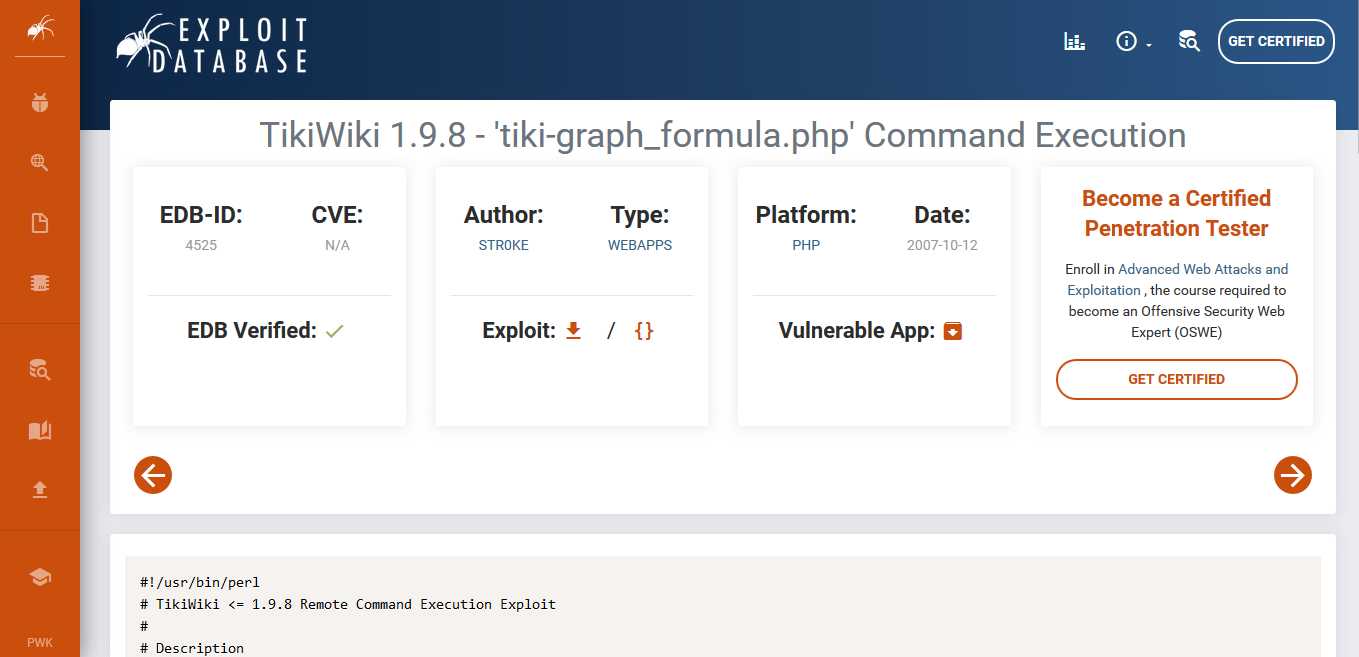Click the 'Become a Certified Penetration Tester' heading
Screen dimensions: 1359x657
(1177, 213)
